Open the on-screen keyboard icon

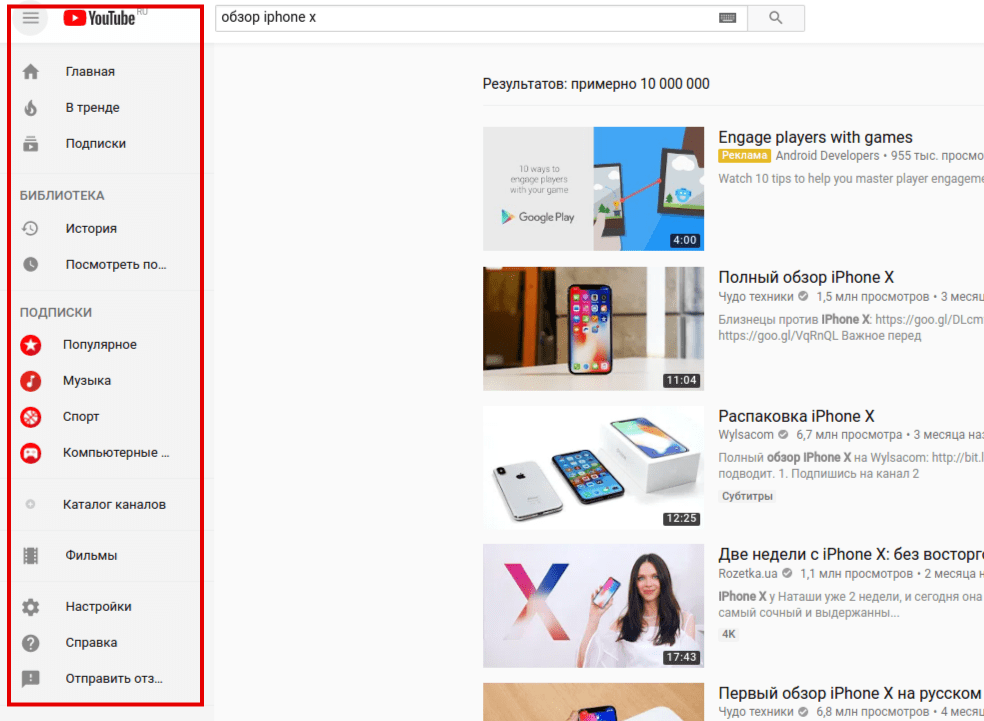727,18
